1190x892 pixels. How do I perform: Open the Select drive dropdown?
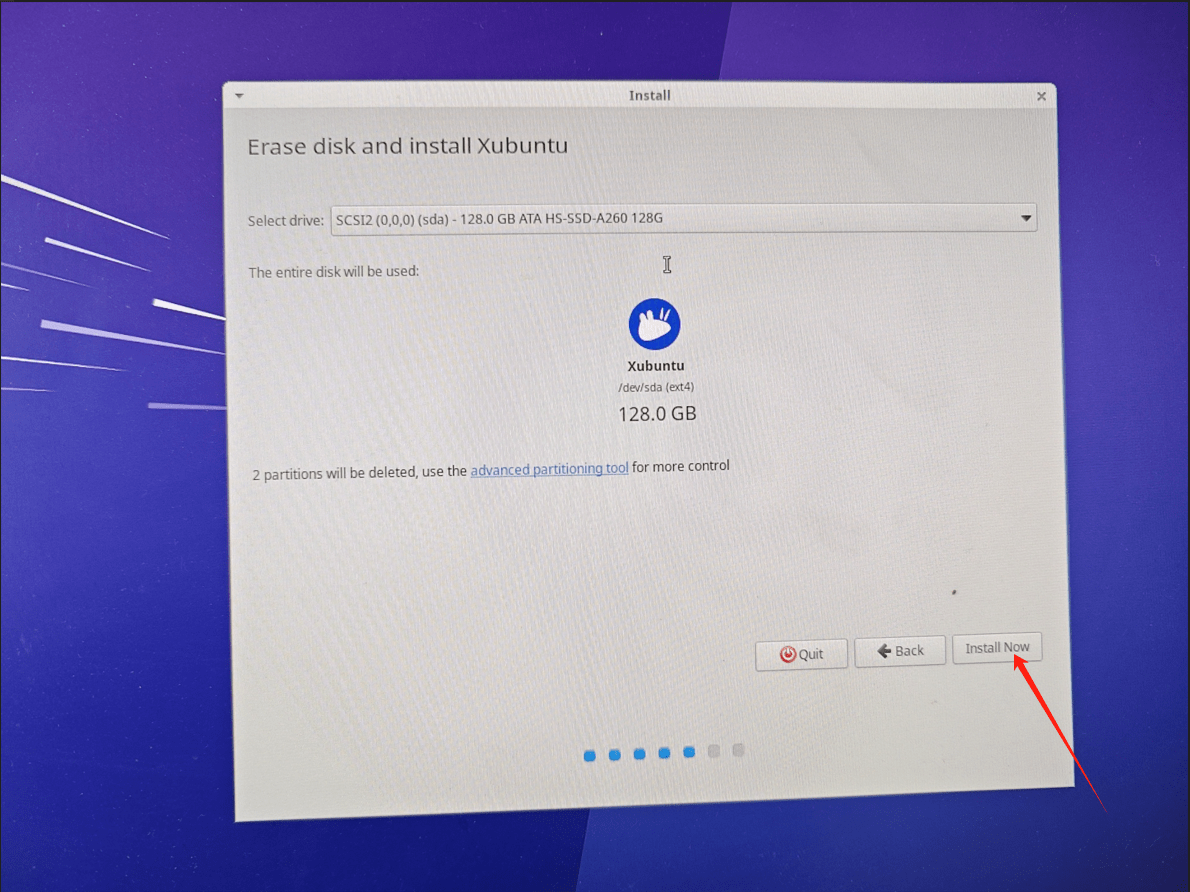click(683, 218)
